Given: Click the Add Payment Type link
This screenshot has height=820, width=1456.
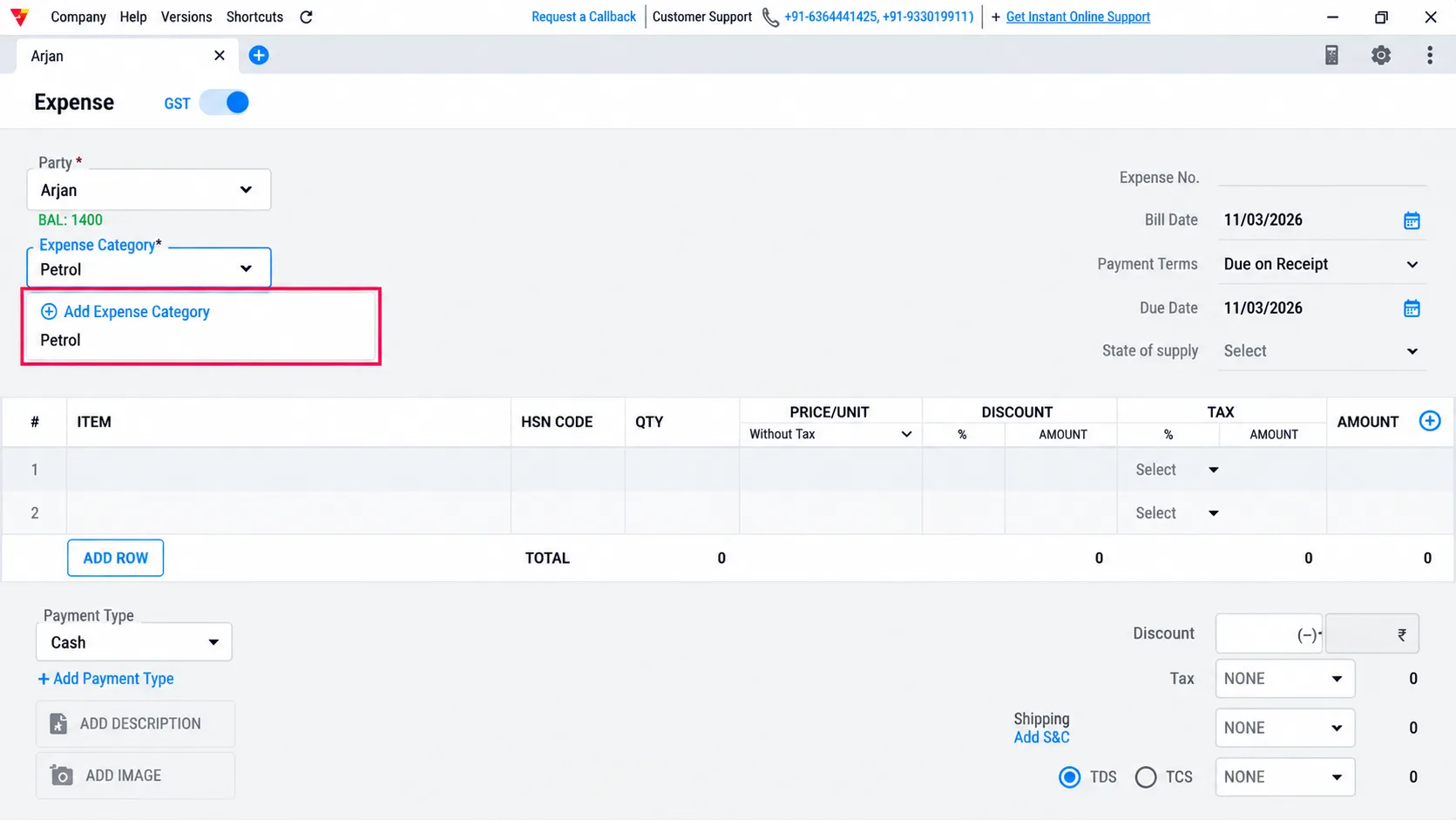Looking at the screenshot, I should (x=105, y=679).
